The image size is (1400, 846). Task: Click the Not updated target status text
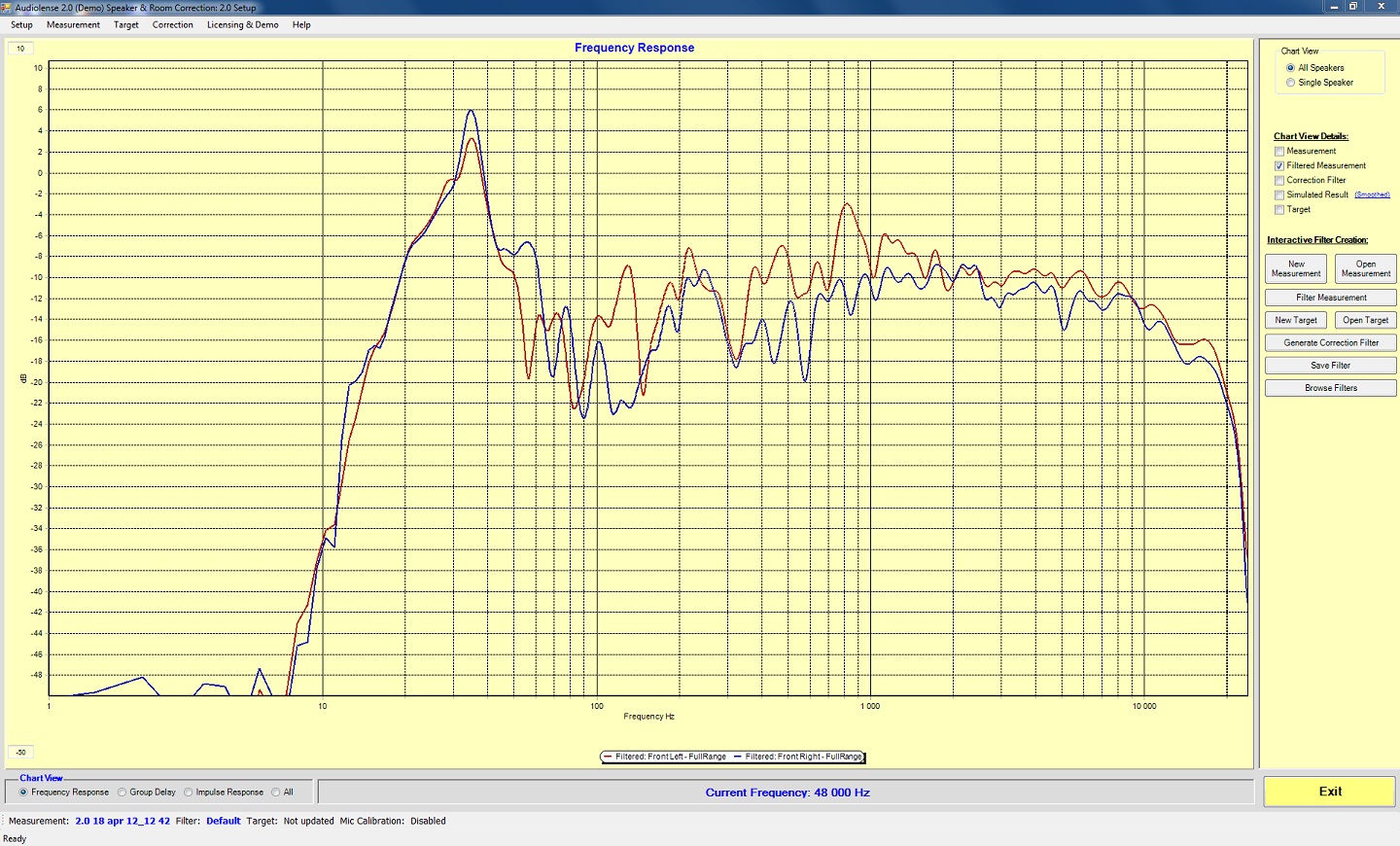point(308,821)
